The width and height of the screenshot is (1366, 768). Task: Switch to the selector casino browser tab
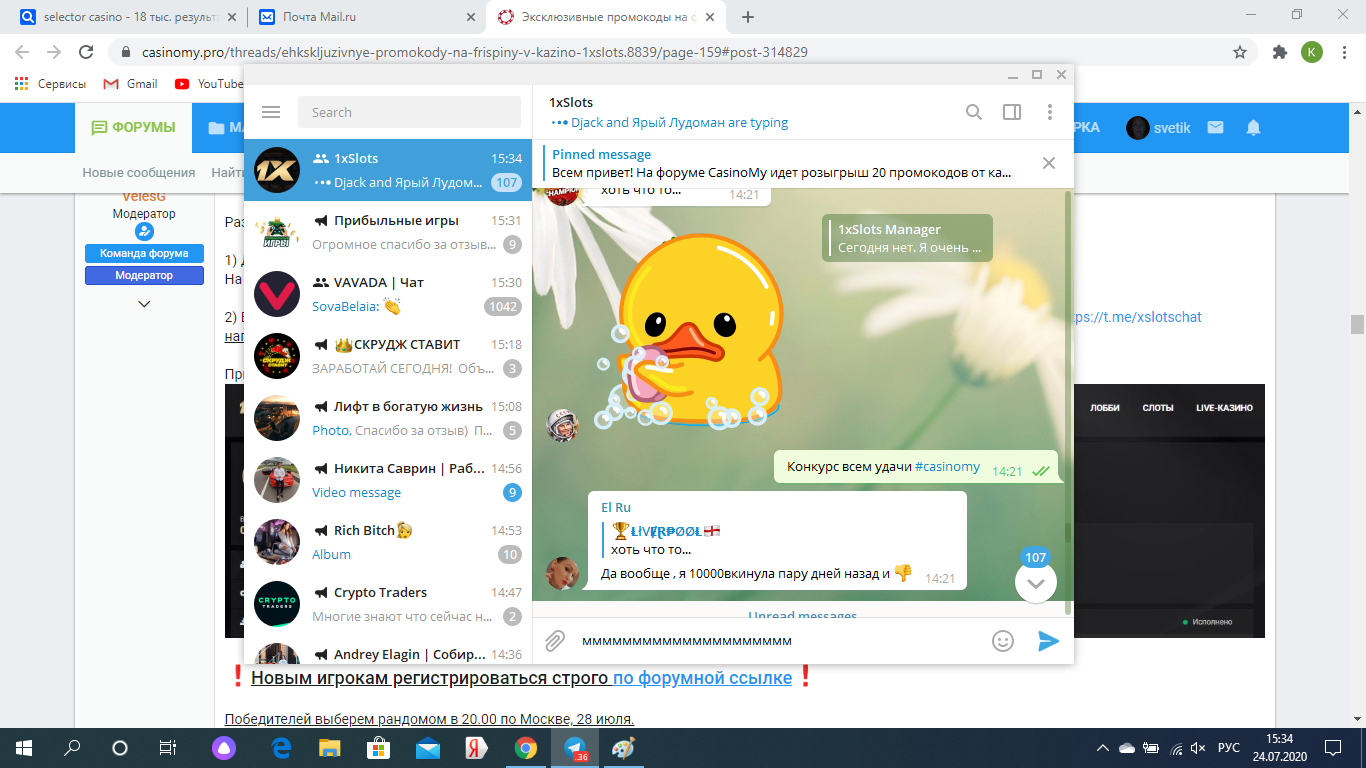[x=124, y=17]
